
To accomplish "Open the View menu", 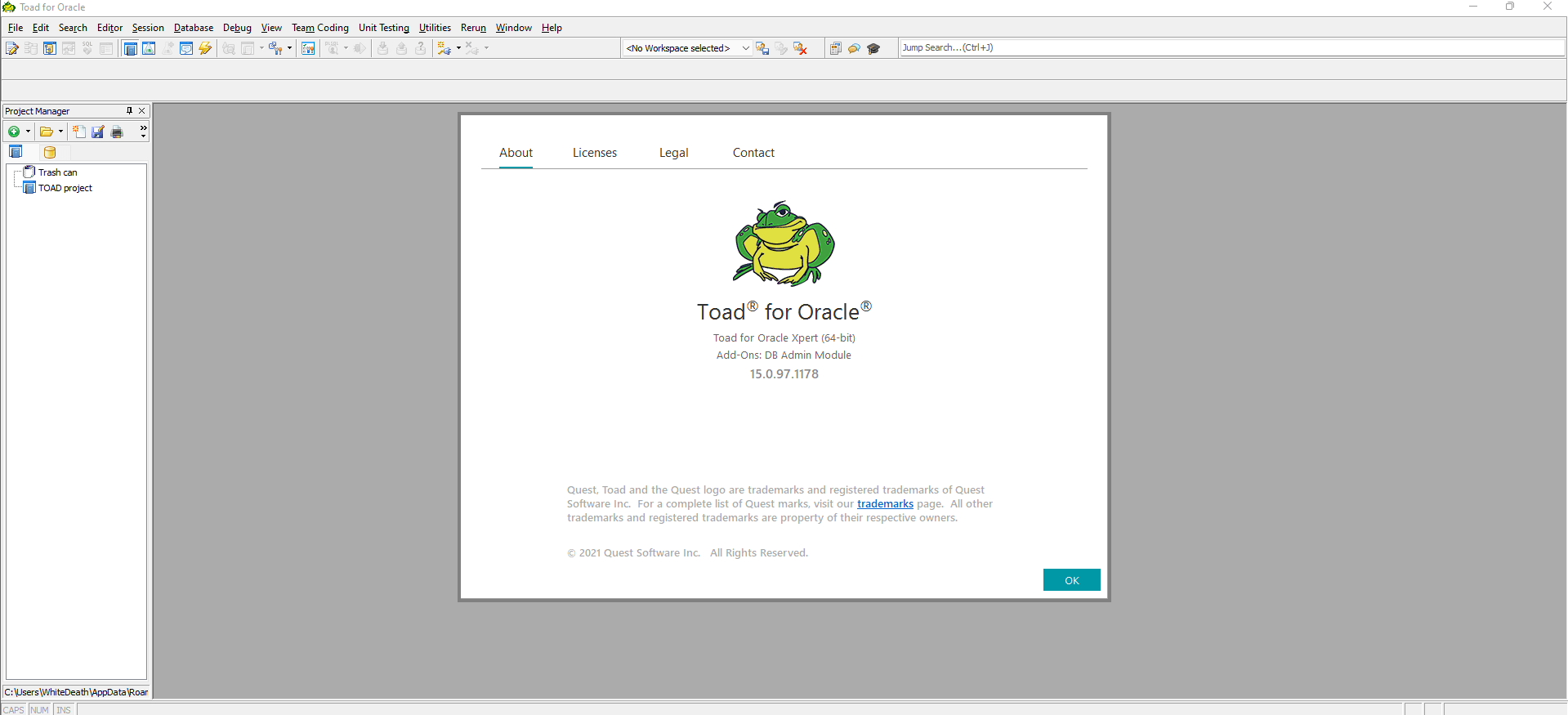I will [x=271, y=28].
